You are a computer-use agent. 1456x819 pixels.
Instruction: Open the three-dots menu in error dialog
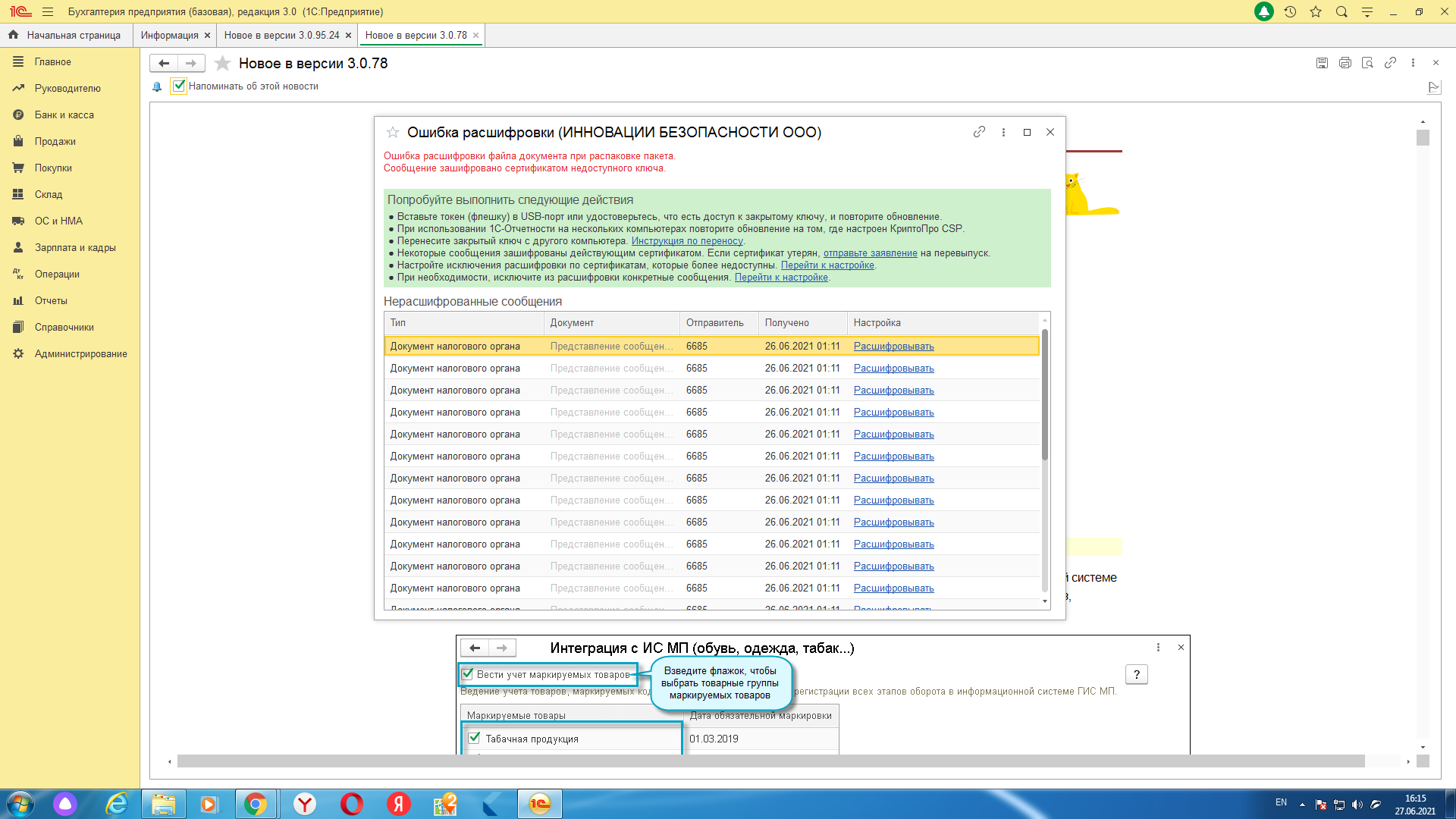click(x=1003, y=132)
